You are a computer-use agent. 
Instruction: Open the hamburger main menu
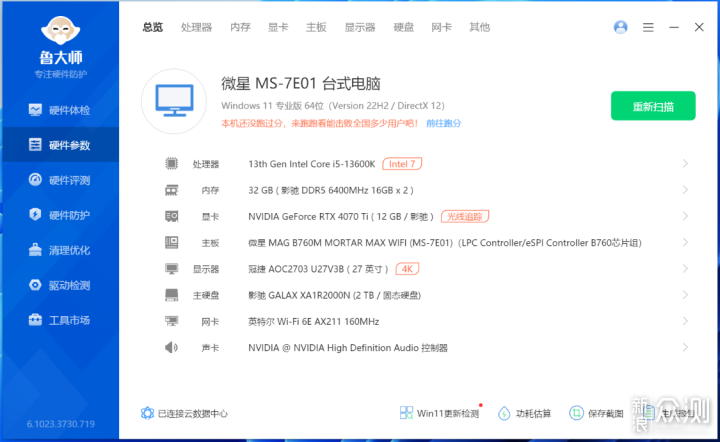[x=648, y=28]
